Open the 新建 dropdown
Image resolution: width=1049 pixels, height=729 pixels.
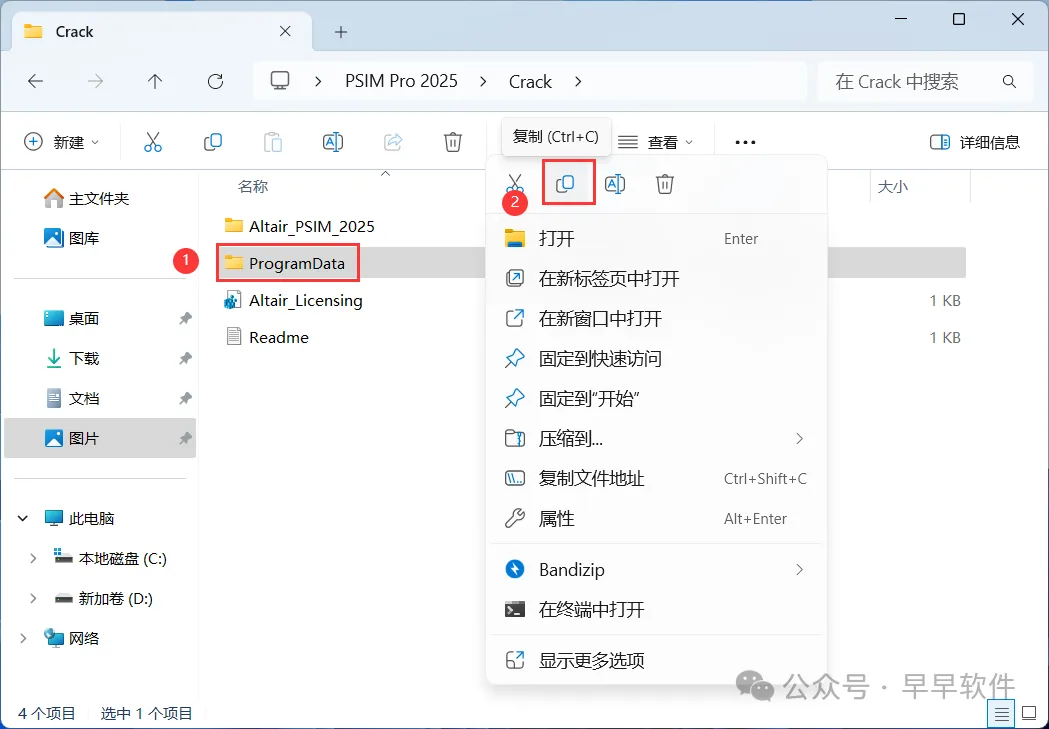62,142
